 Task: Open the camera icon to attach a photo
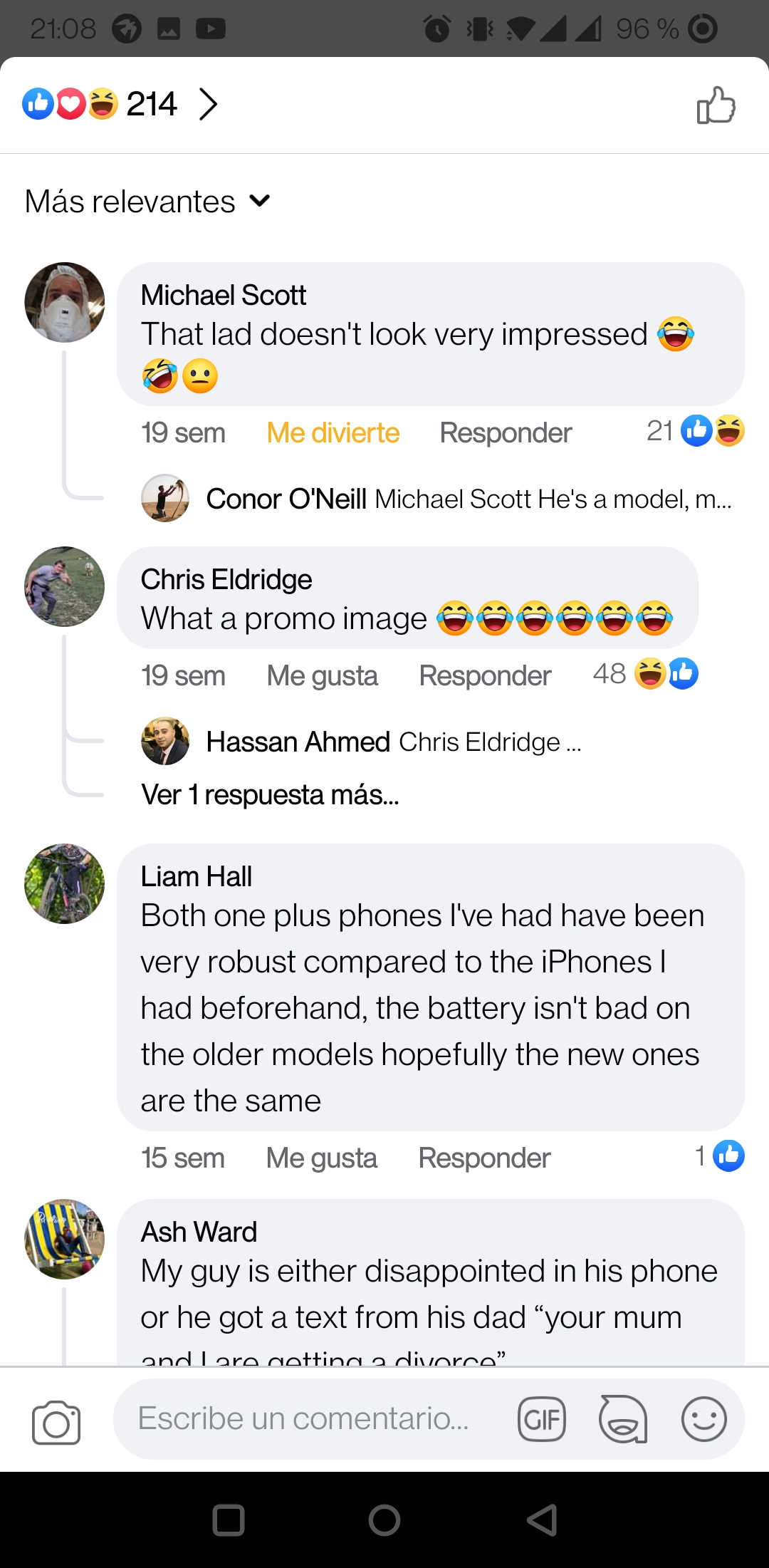(56, 1422)
